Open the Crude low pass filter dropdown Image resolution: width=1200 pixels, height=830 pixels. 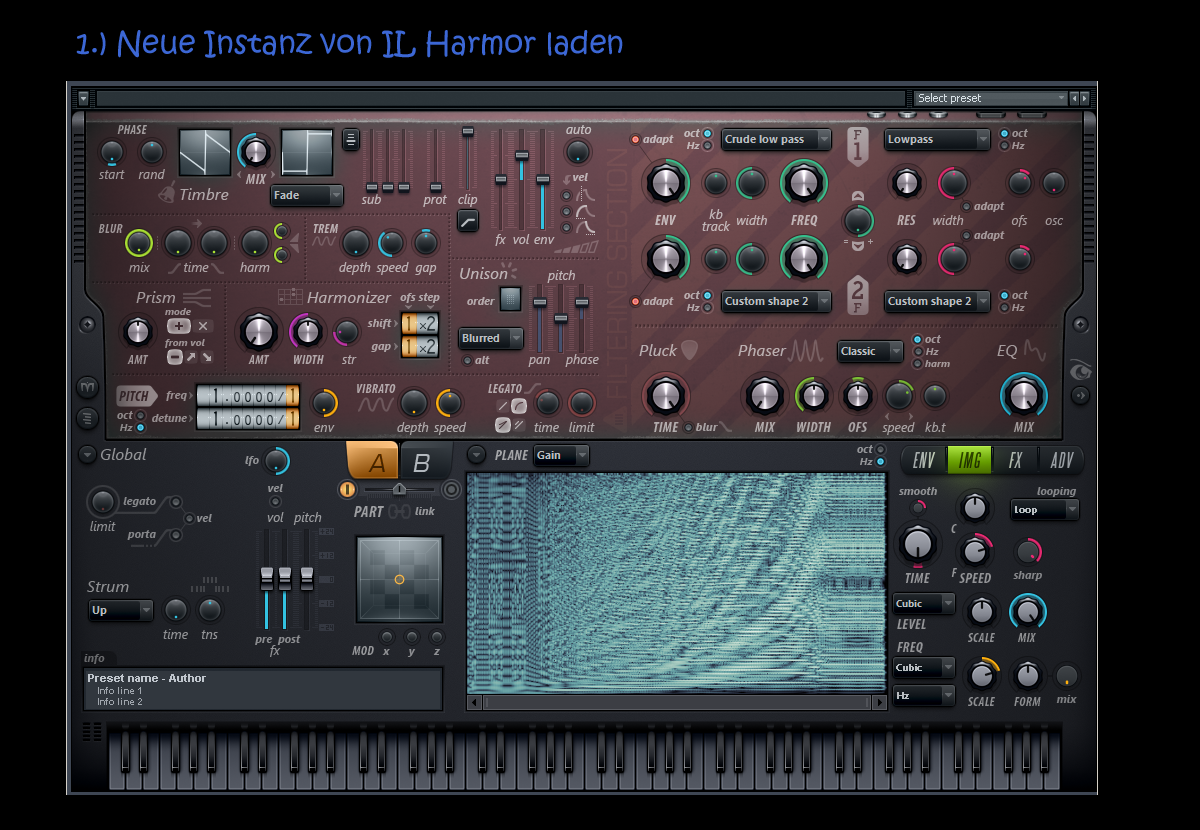click(776, 139)
